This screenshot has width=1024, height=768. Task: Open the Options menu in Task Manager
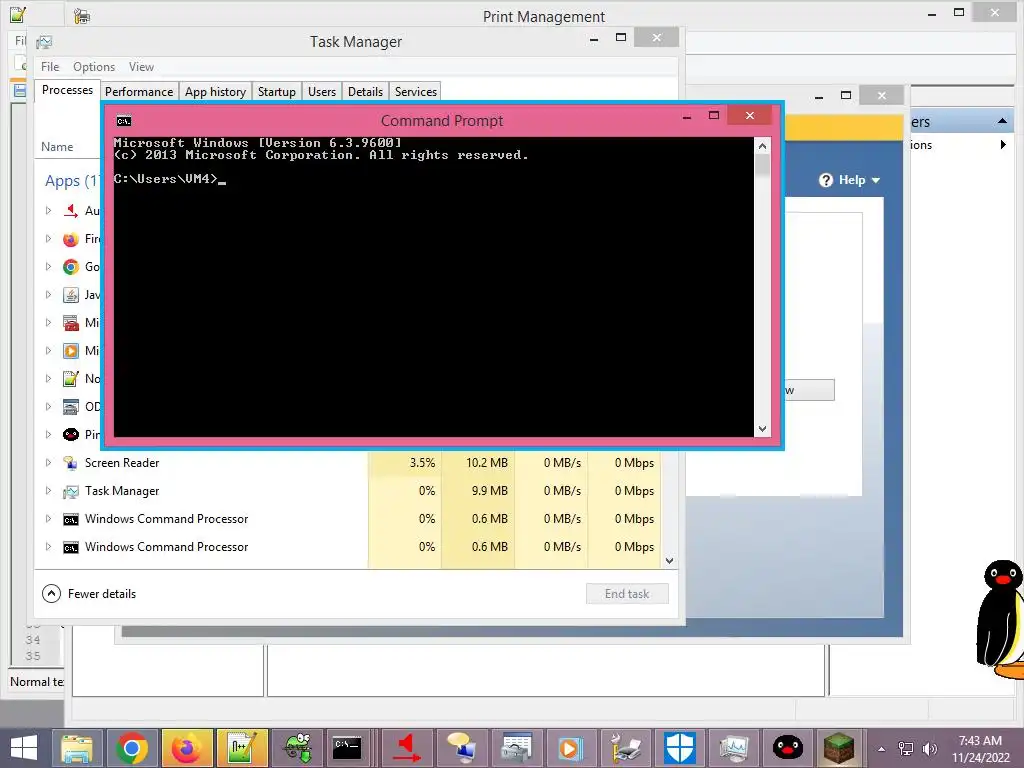point(94,67)
